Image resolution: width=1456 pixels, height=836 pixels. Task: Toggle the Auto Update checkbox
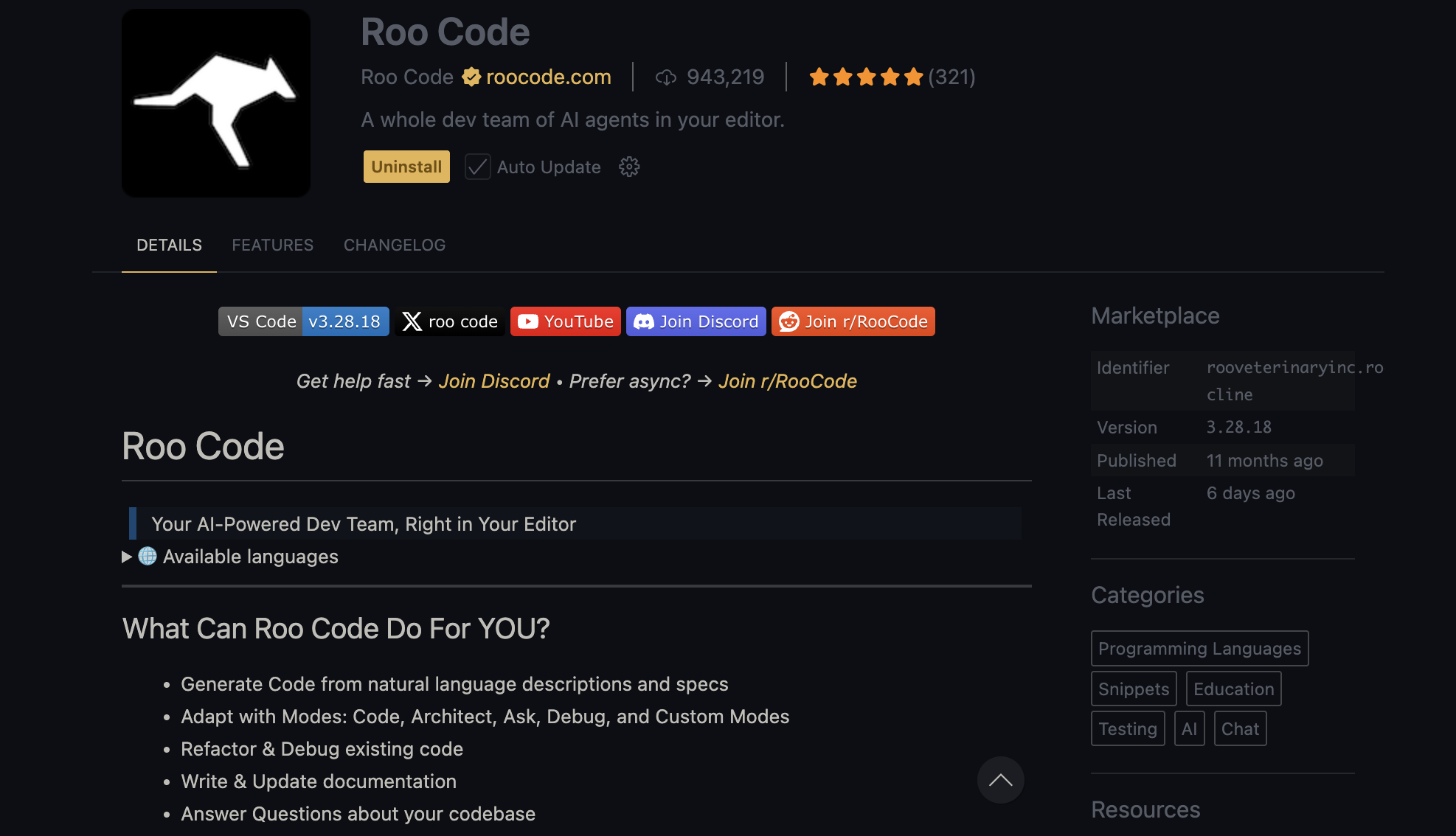click(x=477, y=167)
